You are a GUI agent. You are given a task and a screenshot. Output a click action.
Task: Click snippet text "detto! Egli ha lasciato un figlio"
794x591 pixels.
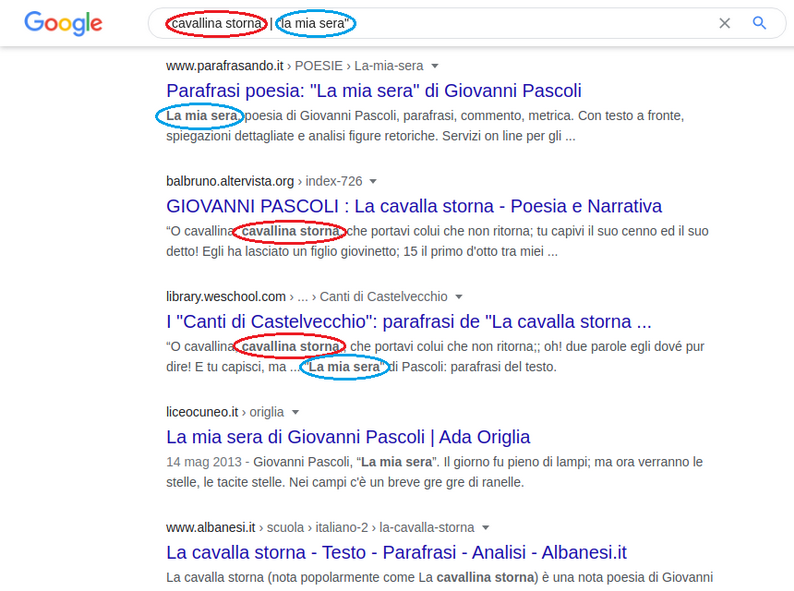pyautogui.click(x=283, y=251)
